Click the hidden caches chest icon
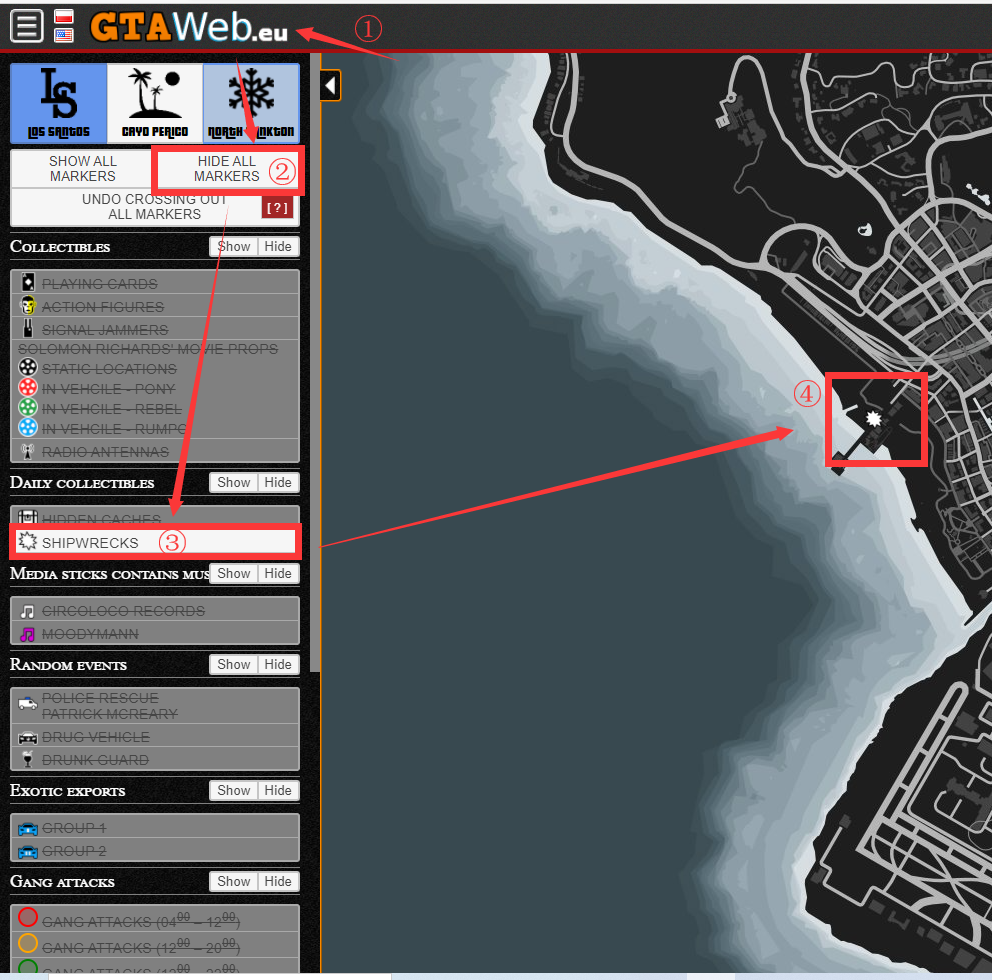 (27, 516)
